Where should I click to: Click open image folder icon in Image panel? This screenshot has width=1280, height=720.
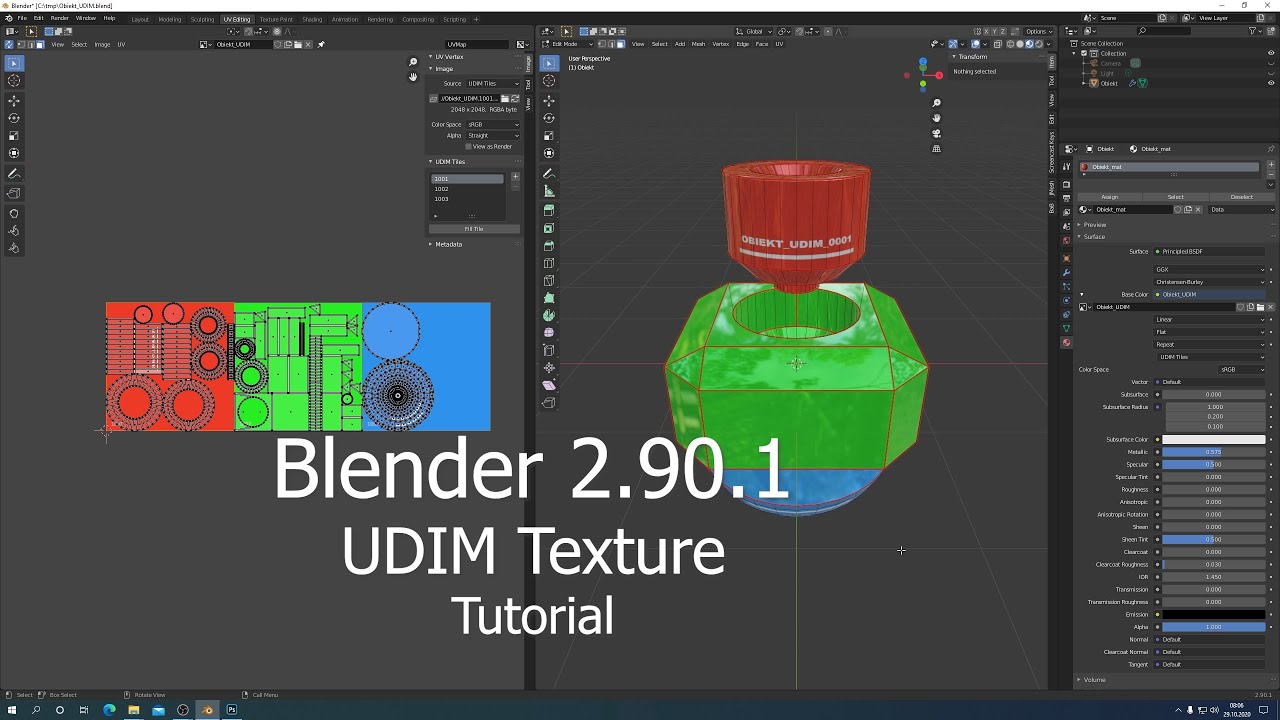pos(505,99)
